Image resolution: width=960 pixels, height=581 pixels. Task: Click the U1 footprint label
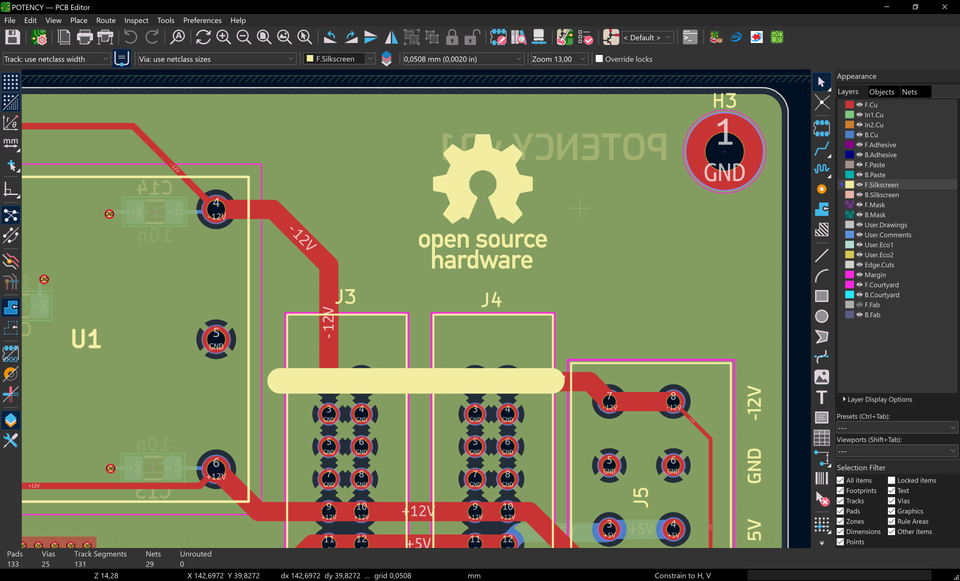[x=86, y=339]
